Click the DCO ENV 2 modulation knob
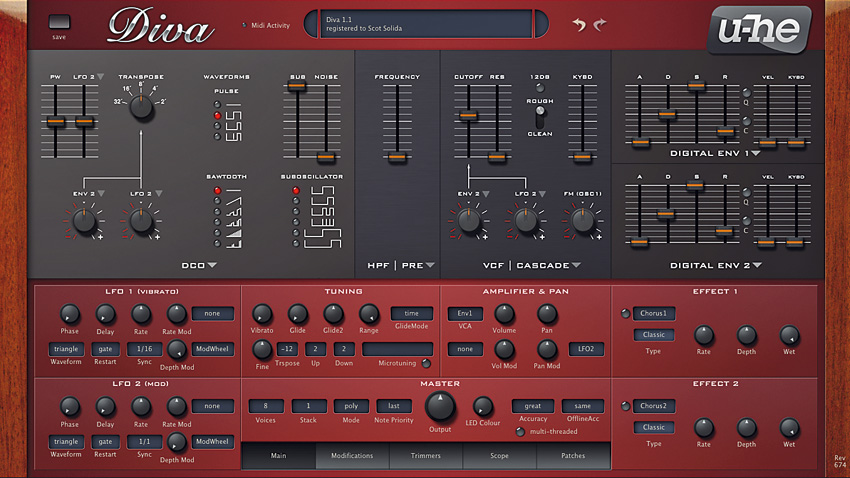This screenshot has width=850, height=478. [x=84, y=221]
